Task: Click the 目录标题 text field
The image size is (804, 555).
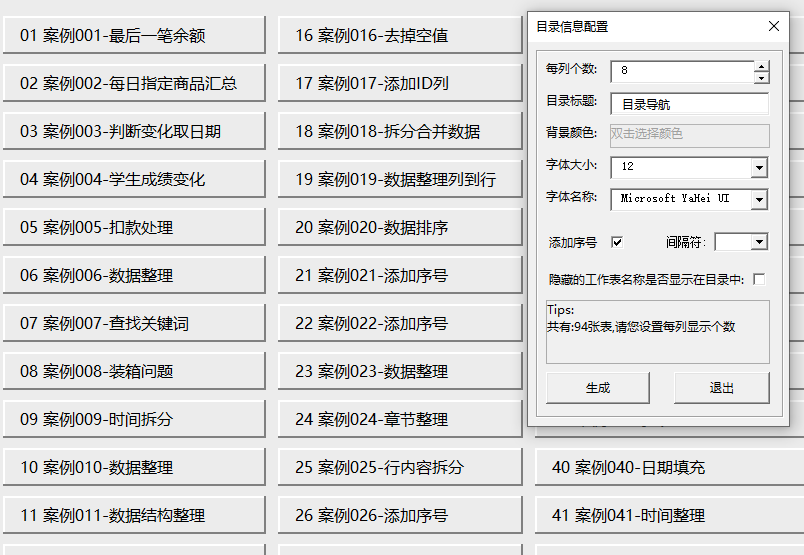Action: click(x=690, y=104)
